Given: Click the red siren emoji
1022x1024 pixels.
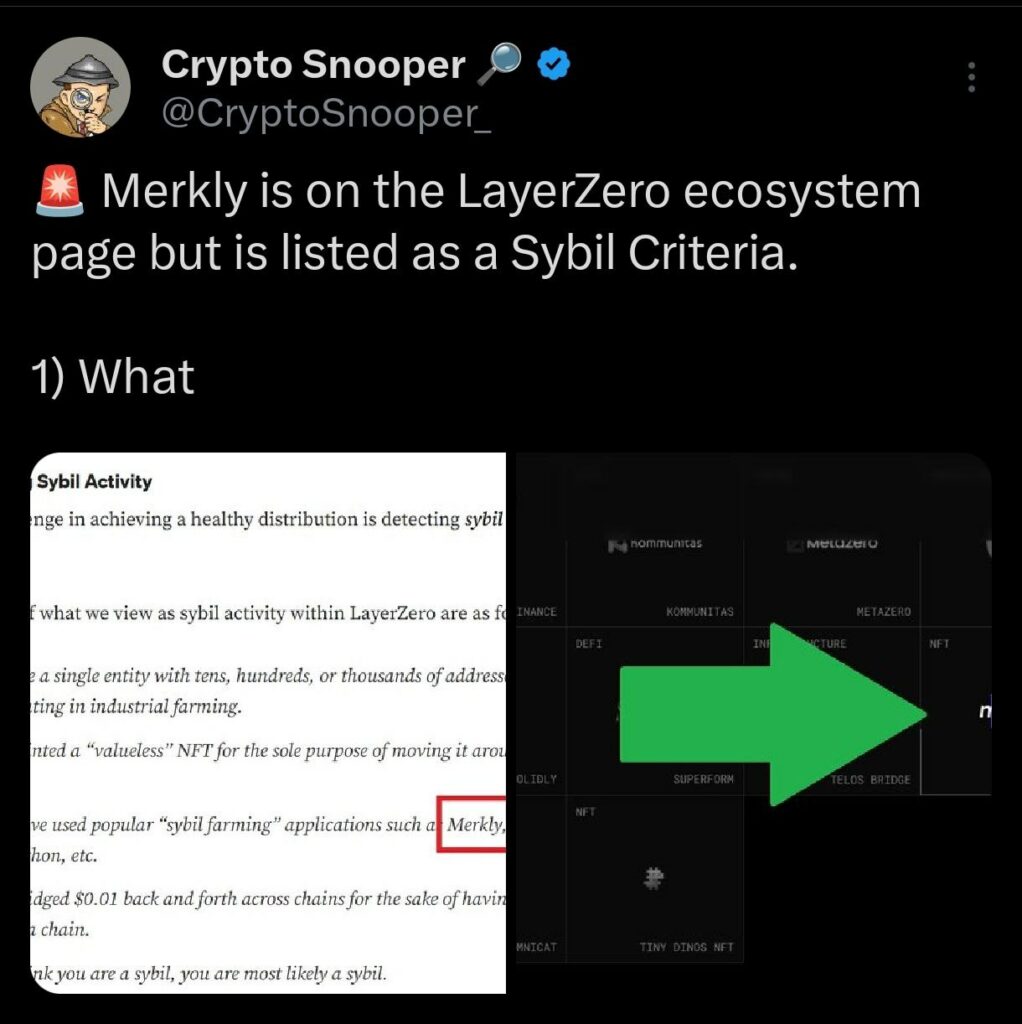Looking at the screenshot, I should pos(59,191).
